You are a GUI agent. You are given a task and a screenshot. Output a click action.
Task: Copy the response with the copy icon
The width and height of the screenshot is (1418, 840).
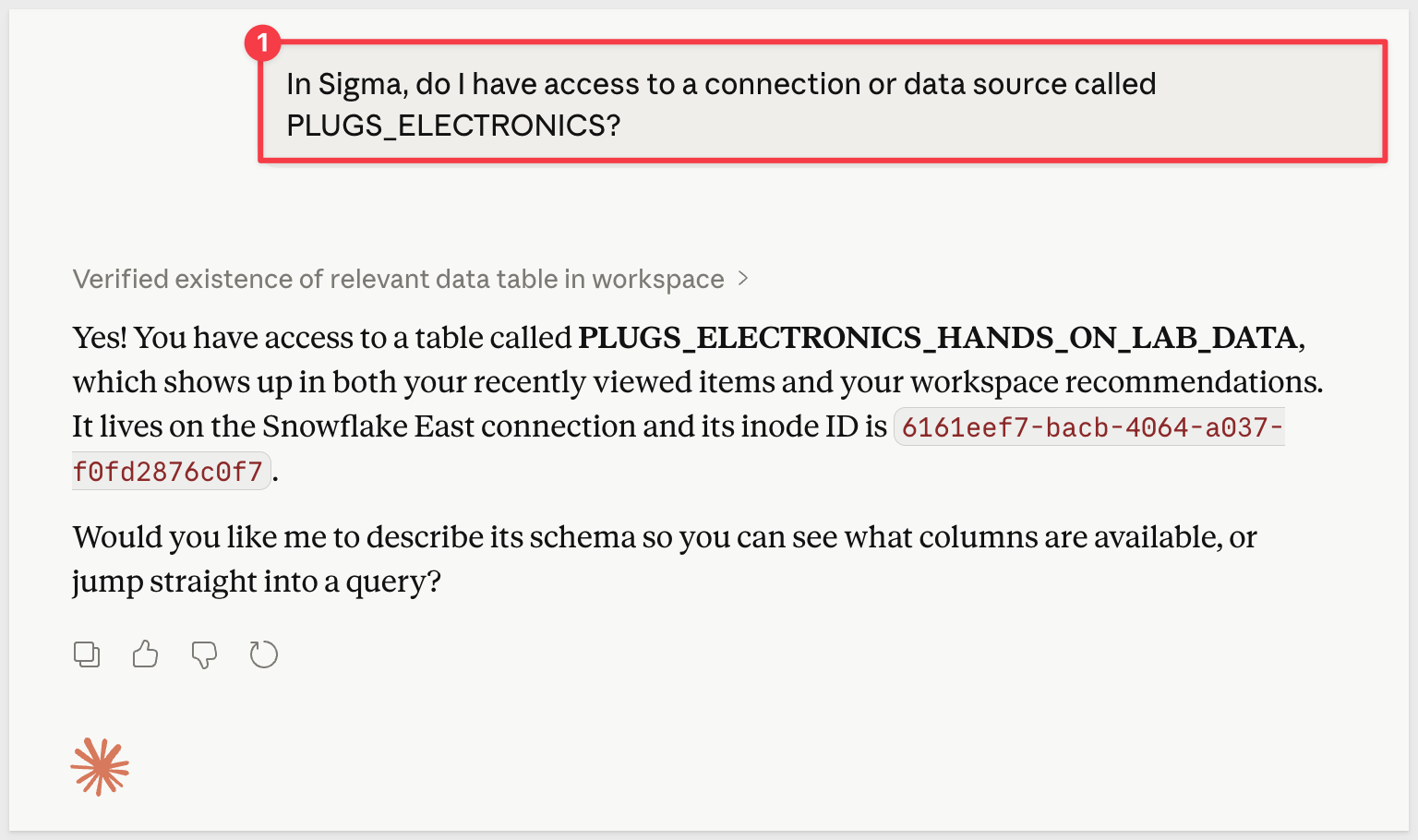87,654
